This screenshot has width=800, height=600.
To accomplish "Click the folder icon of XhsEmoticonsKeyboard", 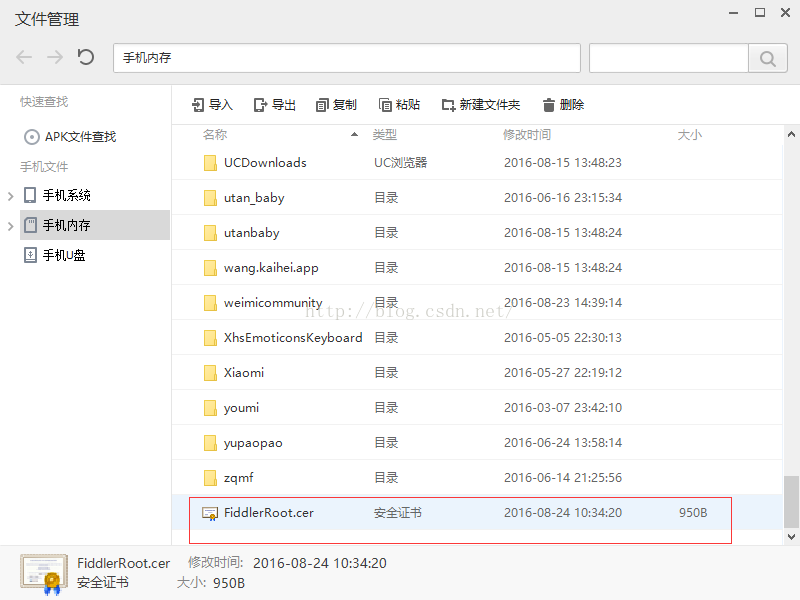I will (x=210, y=338).
